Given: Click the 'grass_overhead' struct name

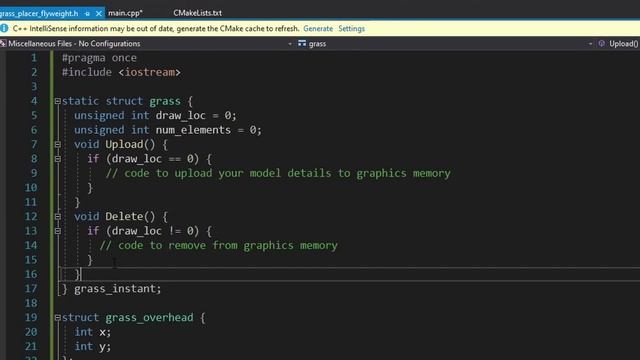Looking at the screenshot, I should pyautogui.click(x=149, y=318).
